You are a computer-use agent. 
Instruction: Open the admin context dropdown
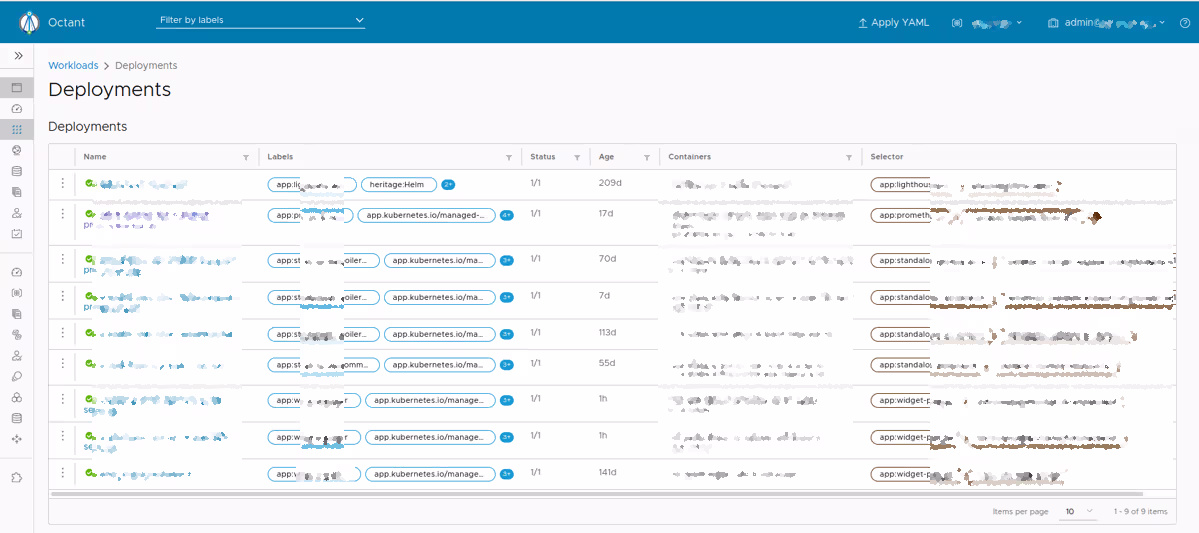pyautogui.click(x=1107, y=22)
